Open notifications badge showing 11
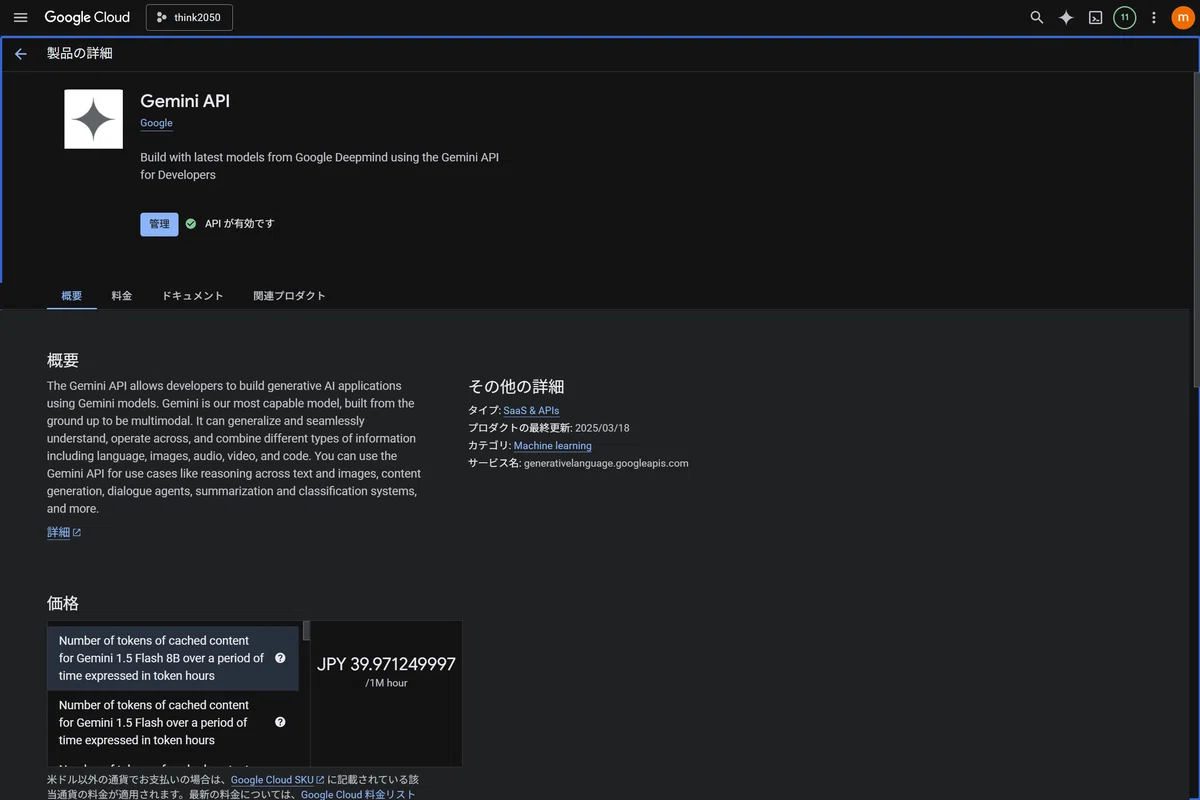This screenshot has height=800, width=1200. (1125, 17)
